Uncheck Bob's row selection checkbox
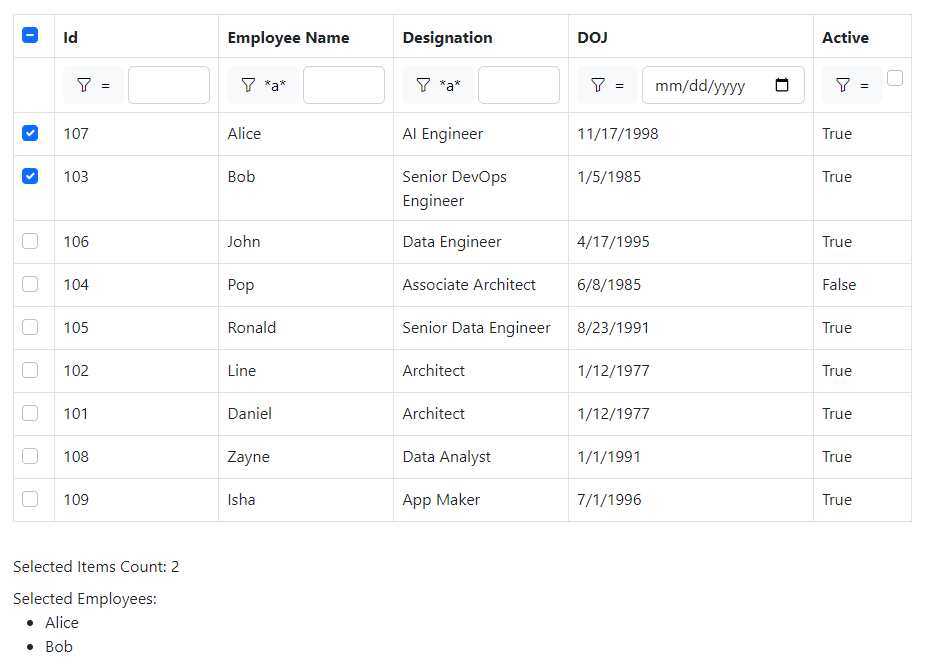This screenshot has width=927, height=672. pyautogui.click(x=30, y=175)
